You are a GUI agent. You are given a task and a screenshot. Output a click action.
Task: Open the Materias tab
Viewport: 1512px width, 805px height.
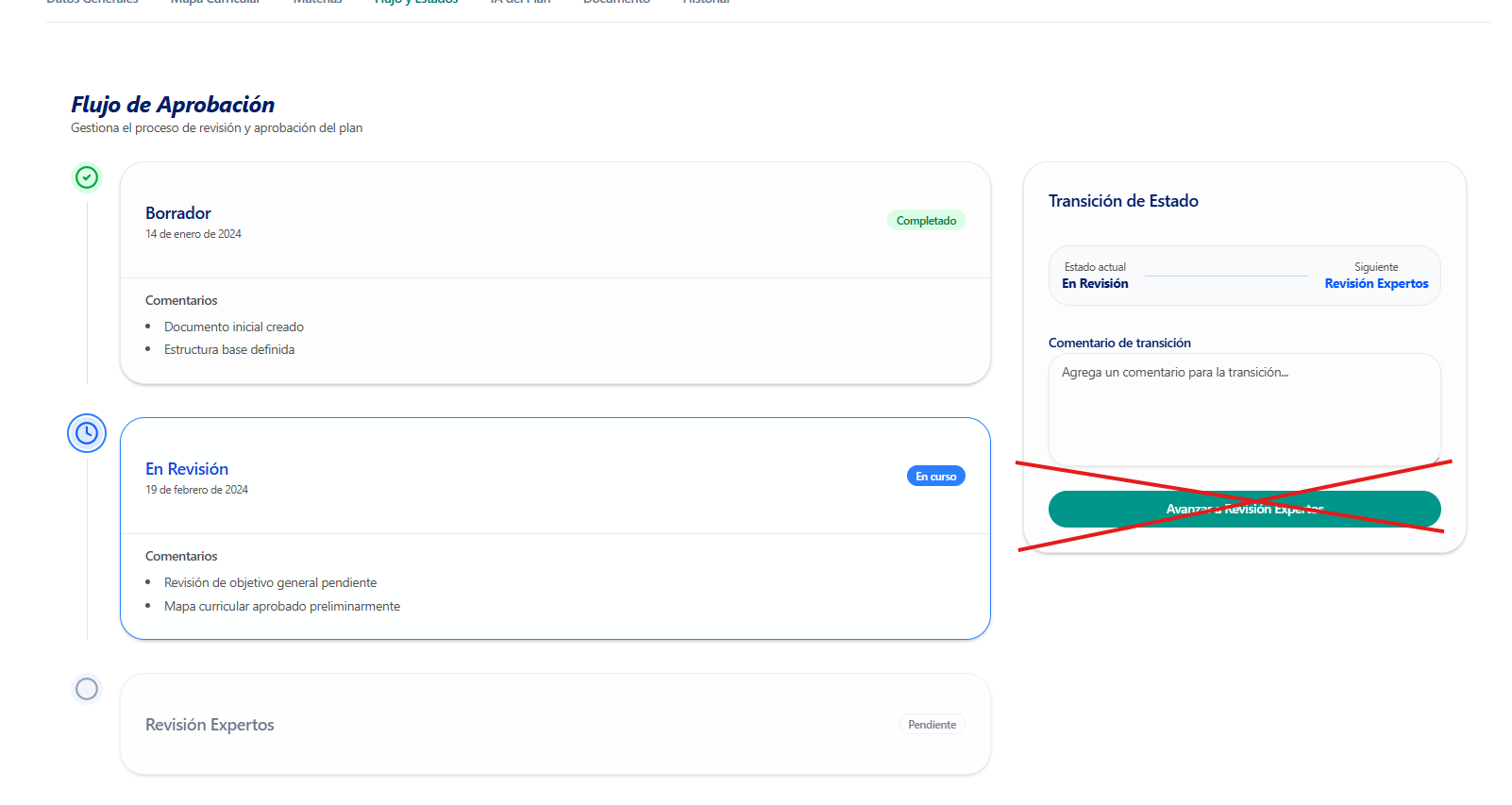pyautogui.click(x=317, y=3)
